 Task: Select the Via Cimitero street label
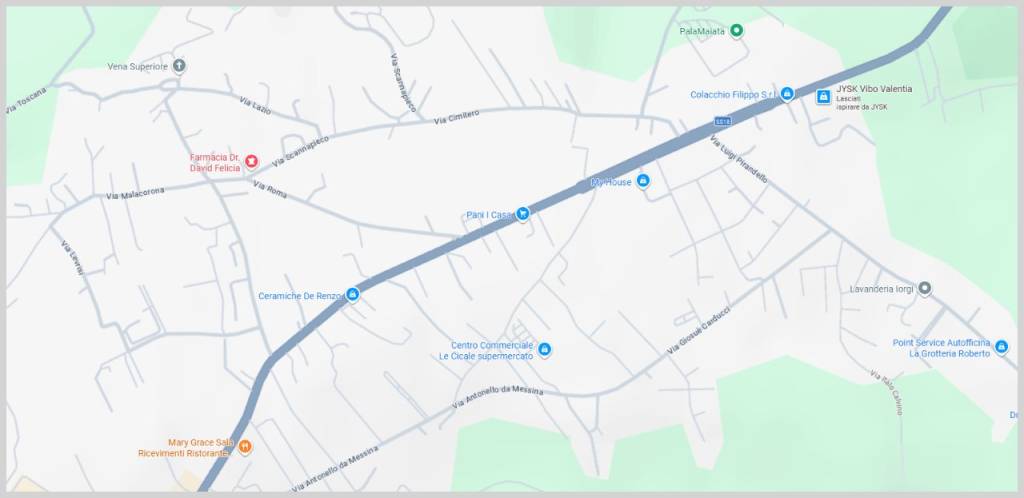click(x=456, y=117)
